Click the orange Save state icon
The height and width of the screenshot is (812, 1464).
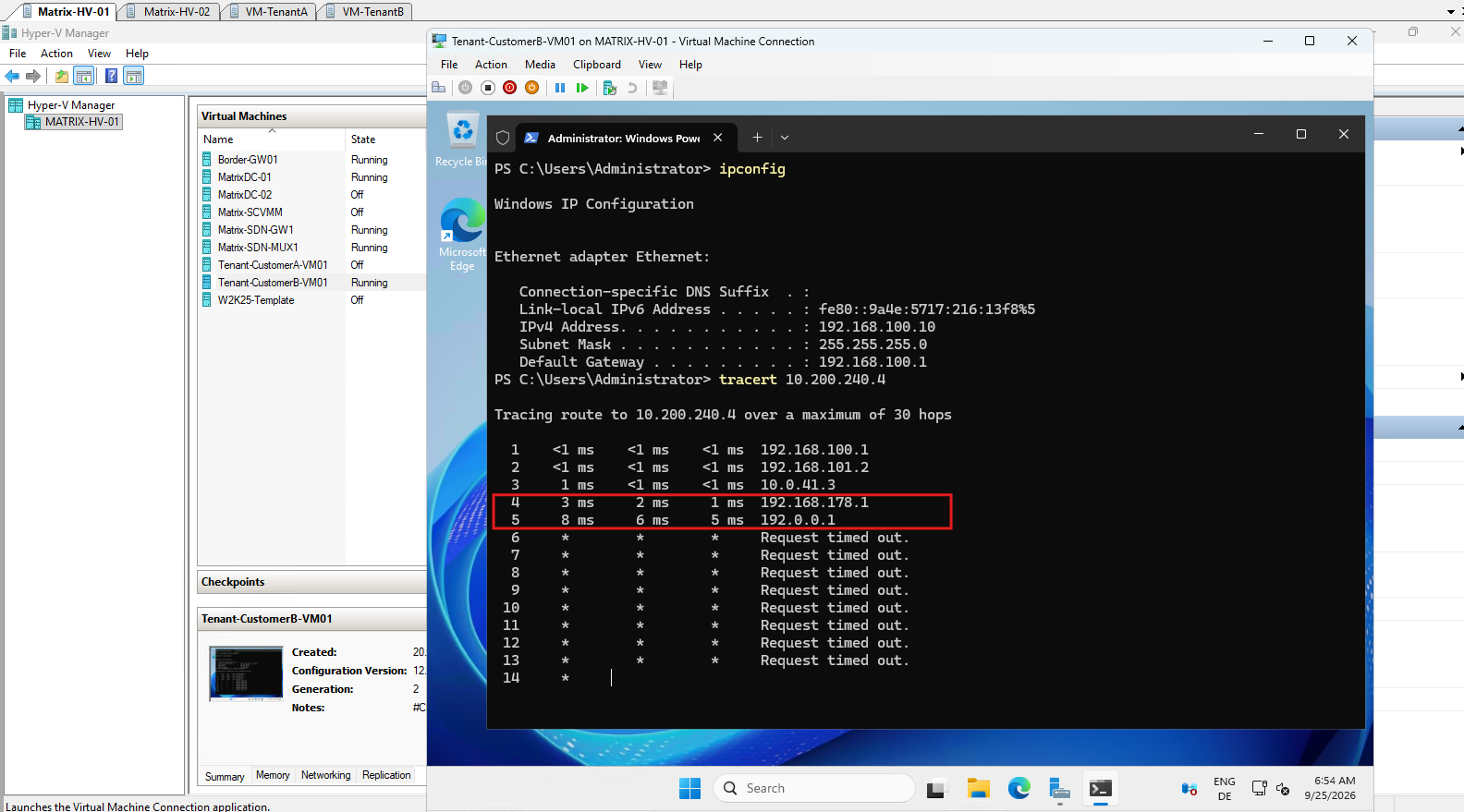(x=531, y=88)
